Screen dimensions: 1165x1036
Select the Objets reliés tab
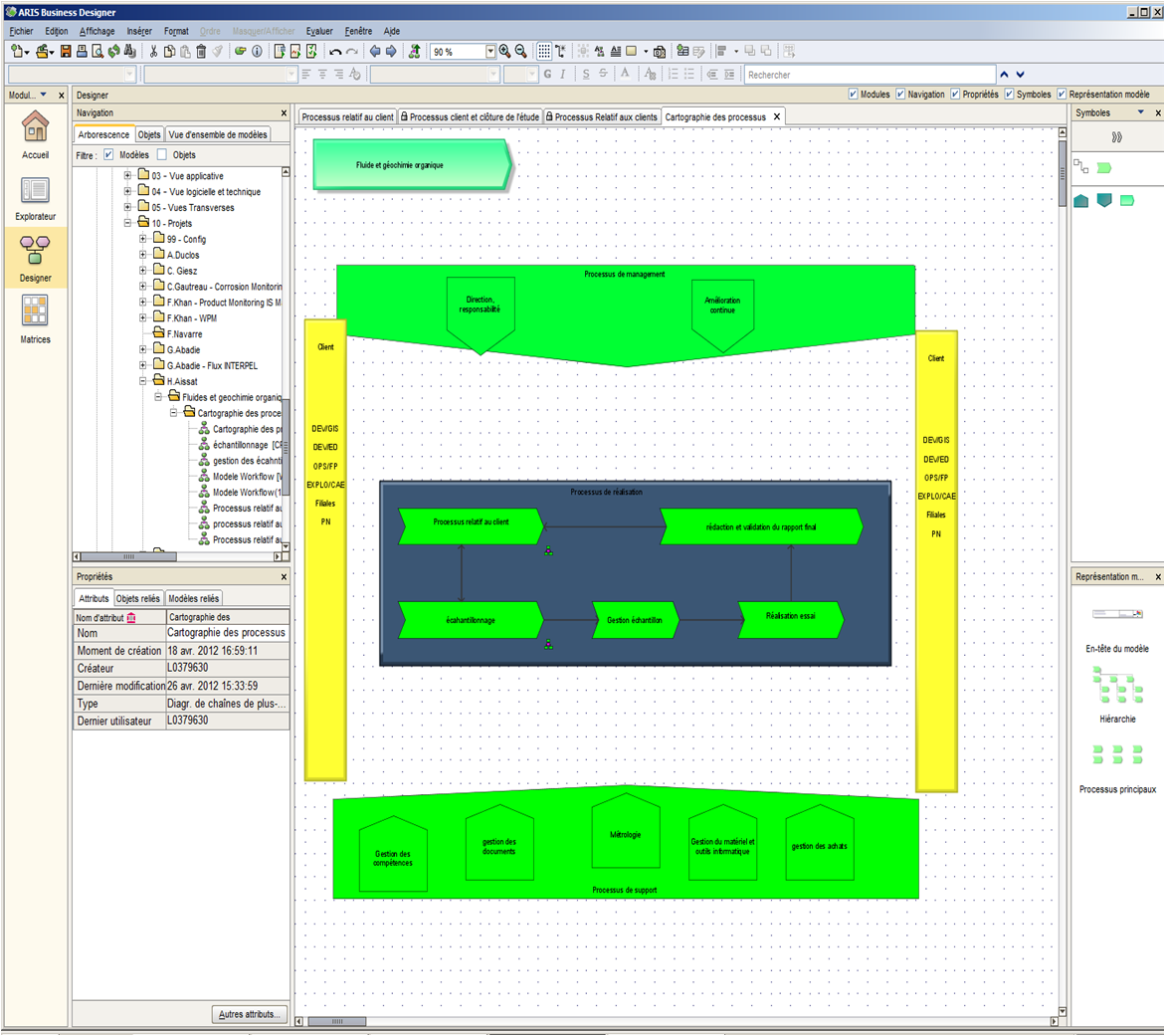(137, 599)
